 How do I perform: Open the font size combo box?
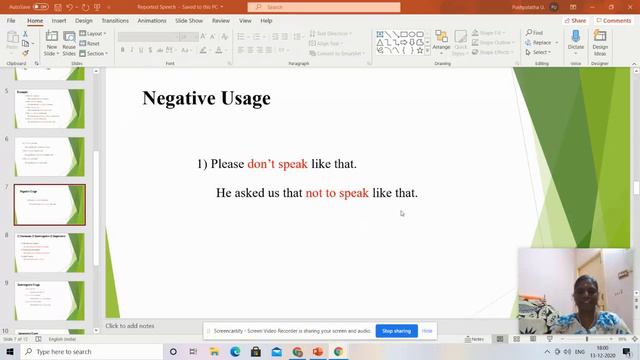[x=189, y=37]
